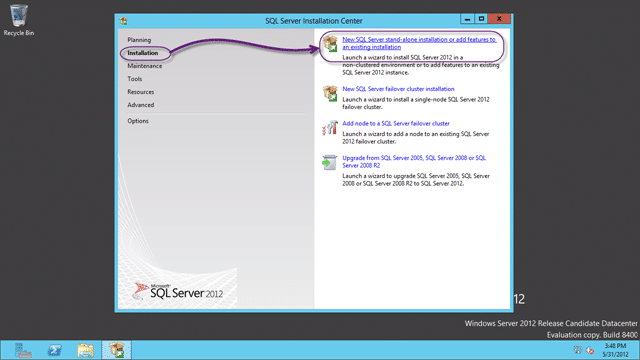Open Server Manager from the taskbar
The width and height of the screenshot is (640, 360).
[x=23, y=350]
